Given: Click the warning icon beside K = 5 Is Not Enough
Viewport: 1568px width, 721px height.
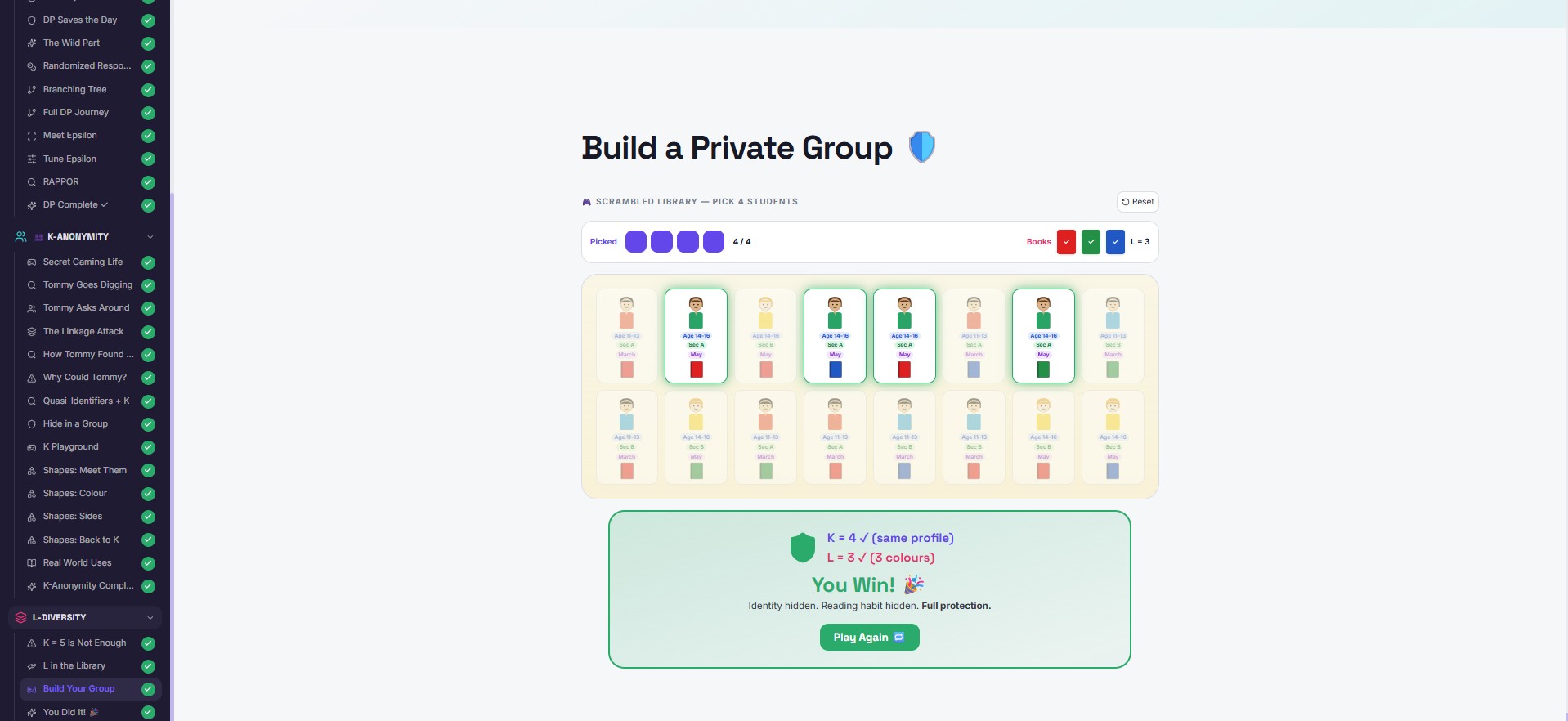Looking at the screenshot, I should coord(32,643).
